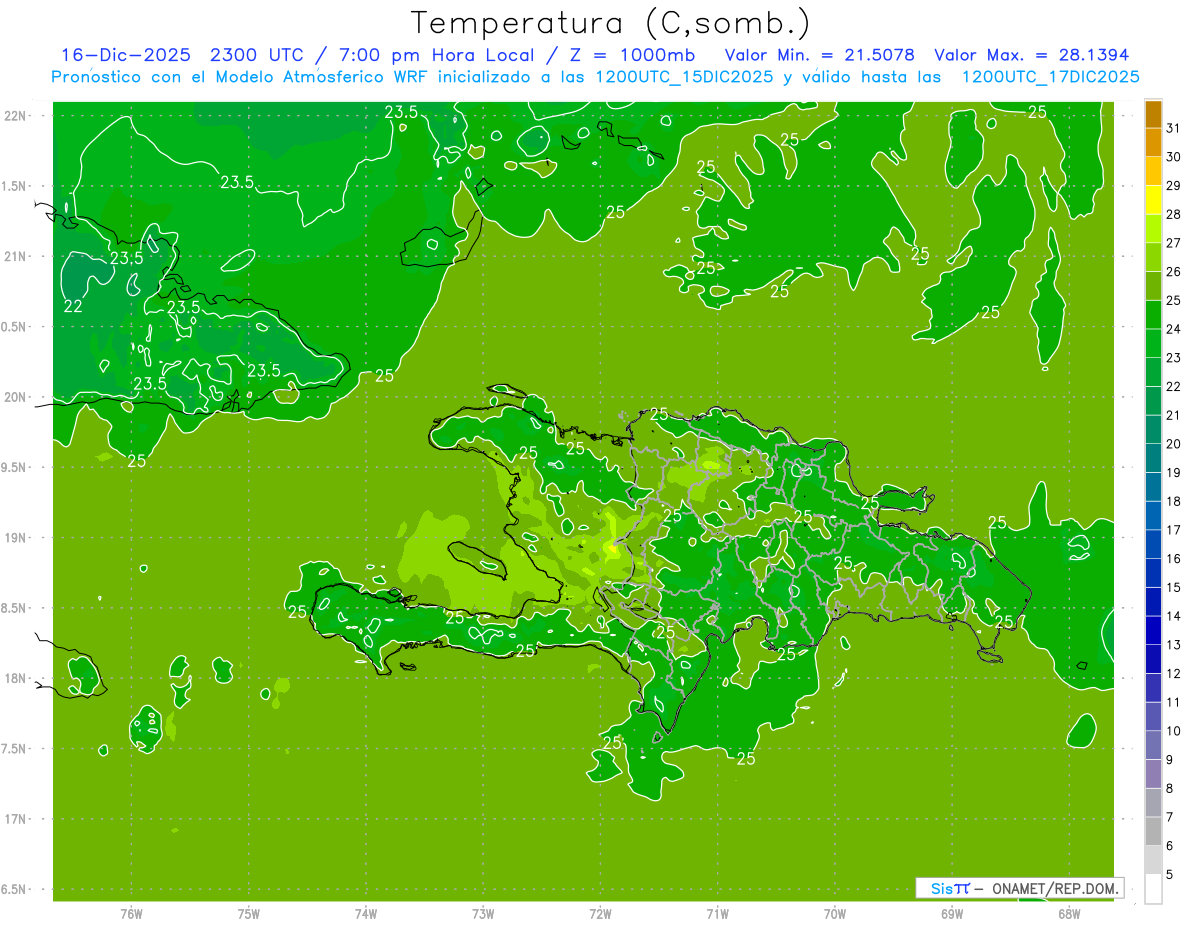
Task: Click color scale label "28"
Action: (1174, 214)
